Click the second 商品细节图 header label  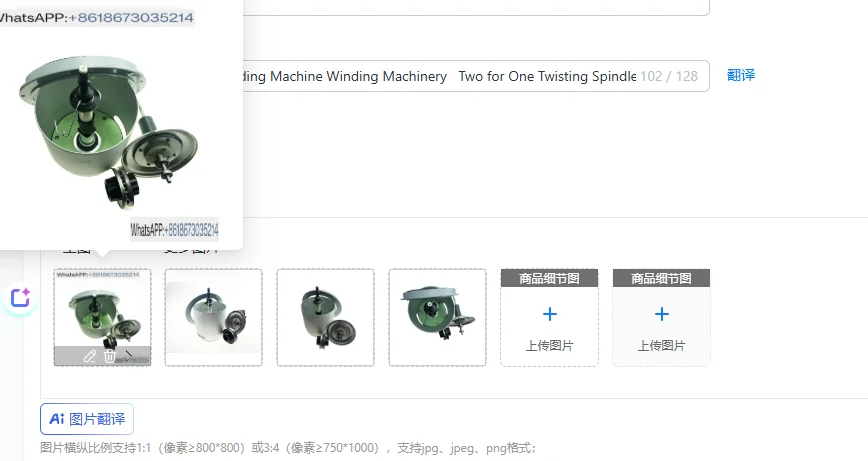(x=662, y=278)
